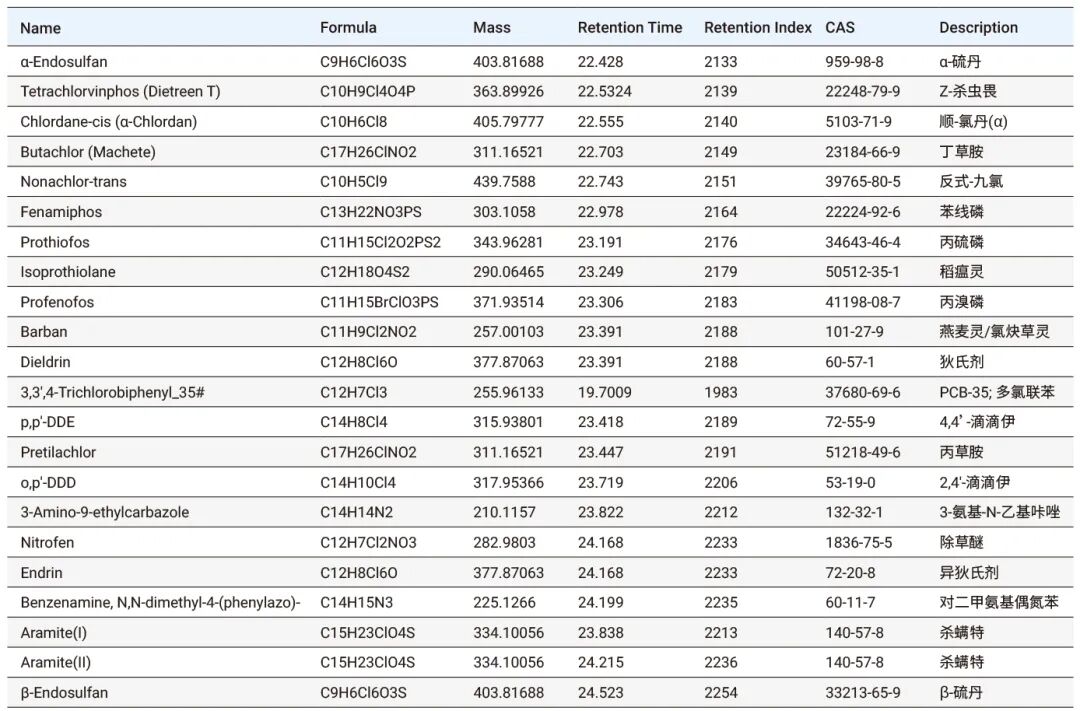
Task: Sort by Retention Time column header
Action: click(630, 28)
